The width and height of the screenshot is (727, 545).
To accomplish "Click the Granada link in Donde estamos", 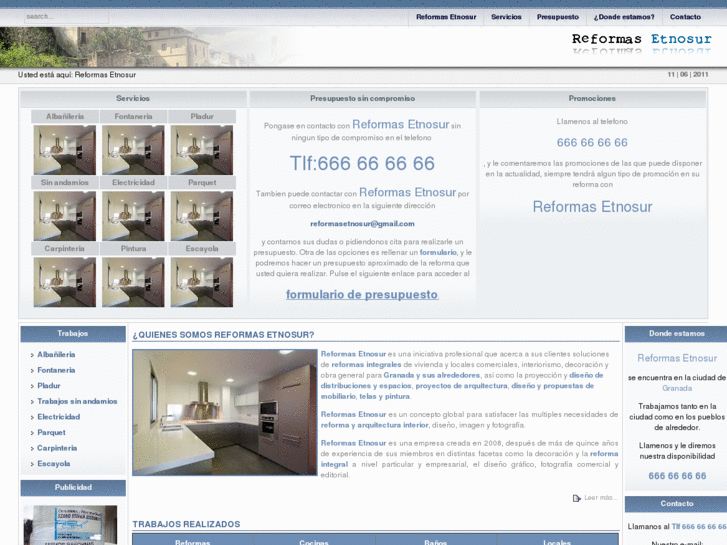I will (677, 388).
